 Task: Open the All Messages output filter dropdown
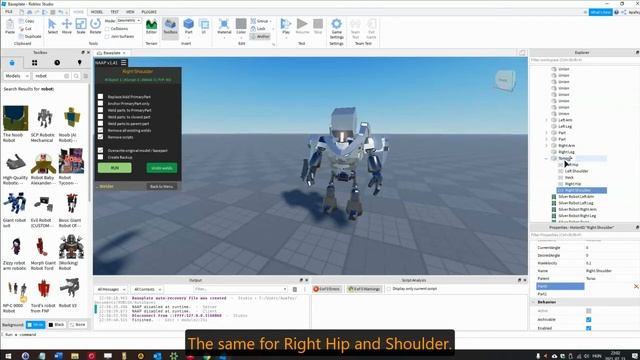click(111, 289)
